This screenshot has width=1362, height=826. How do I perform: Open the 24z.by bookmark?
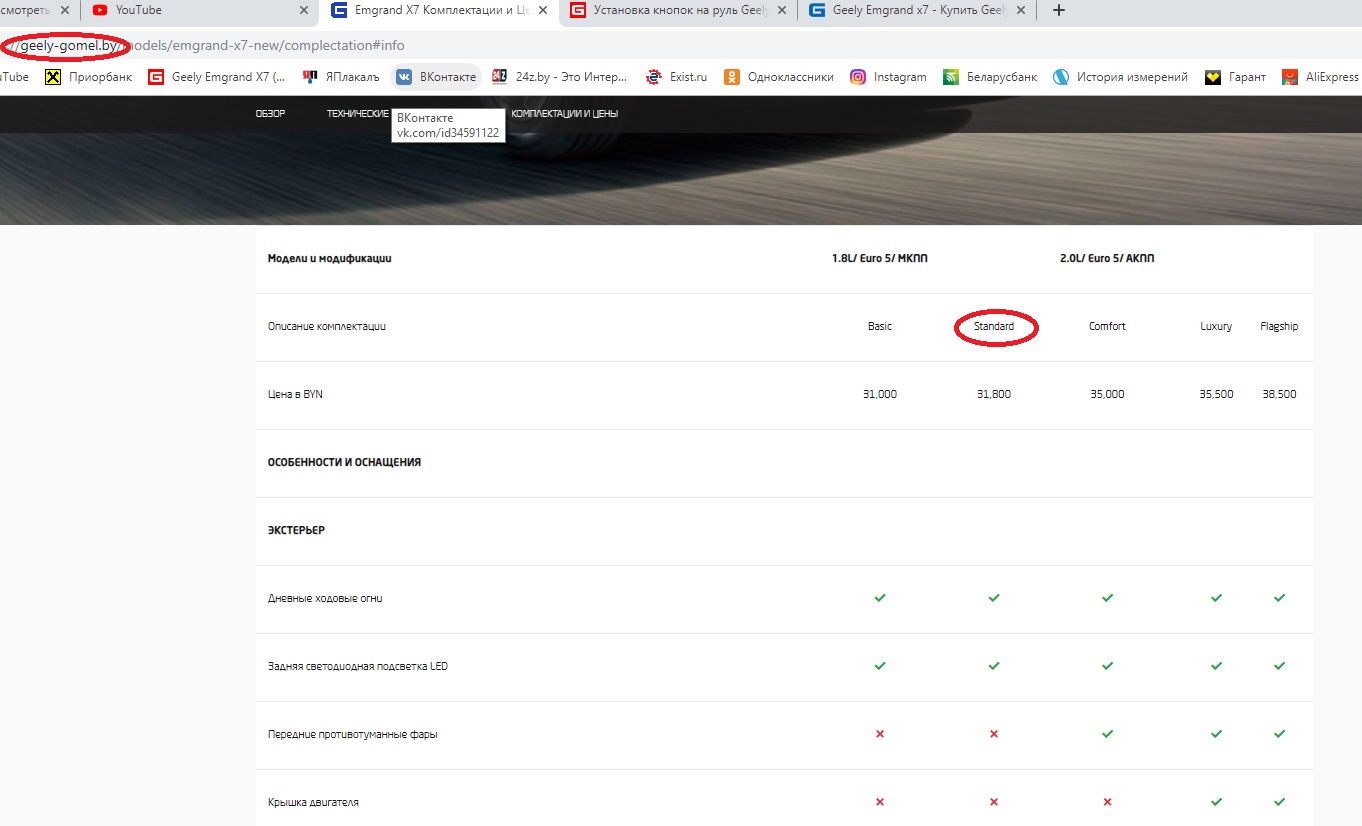pyautogui.click(x=560, y=77)
